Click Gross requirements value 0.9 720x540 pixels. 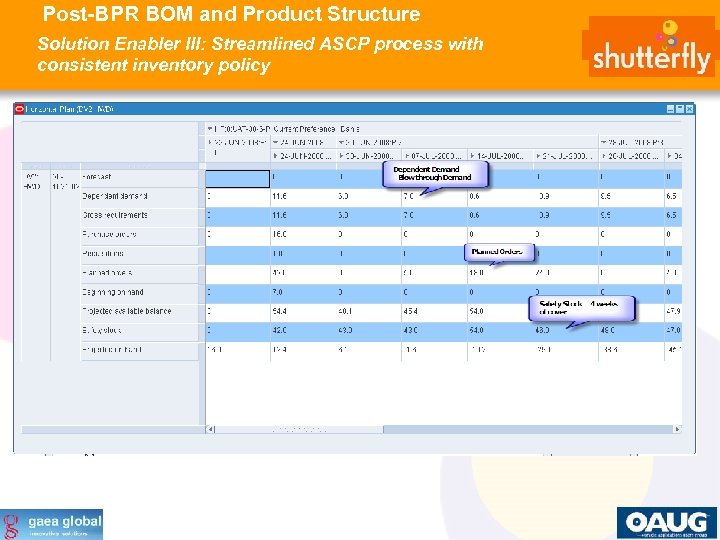[544, 215]
